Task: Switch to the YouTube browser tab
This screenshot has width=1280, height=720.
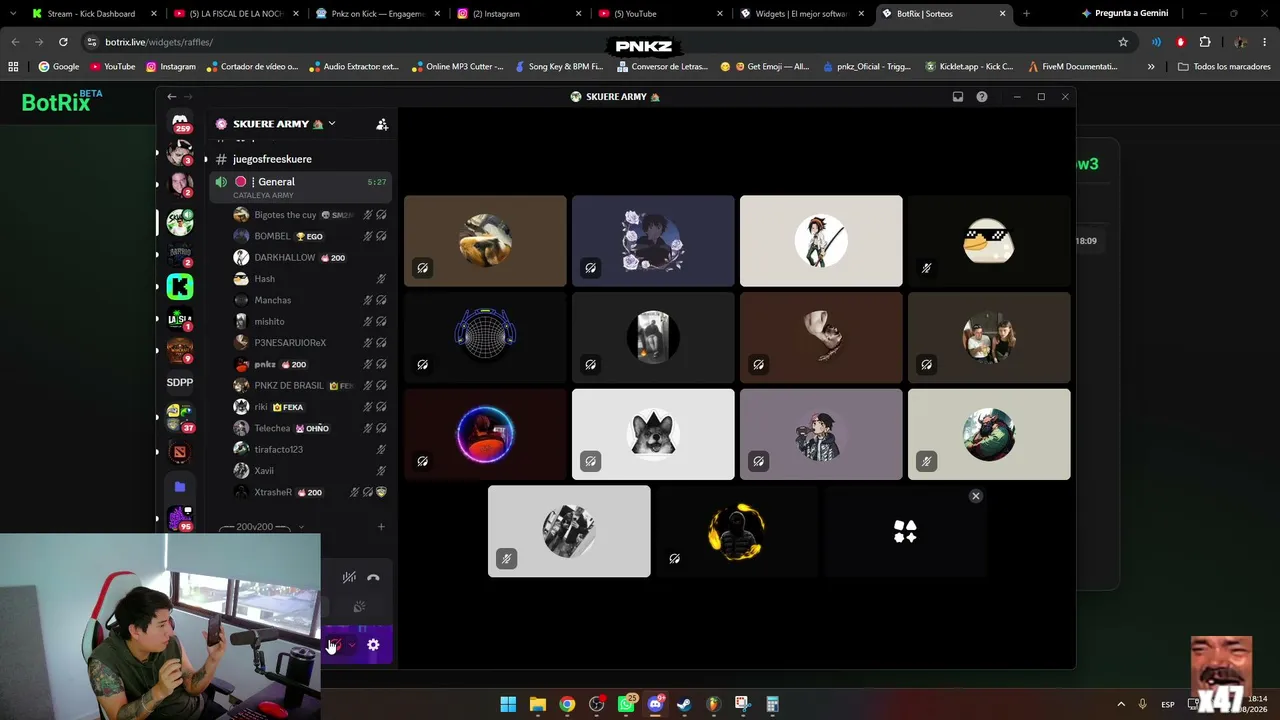Action: click(663, 14)
